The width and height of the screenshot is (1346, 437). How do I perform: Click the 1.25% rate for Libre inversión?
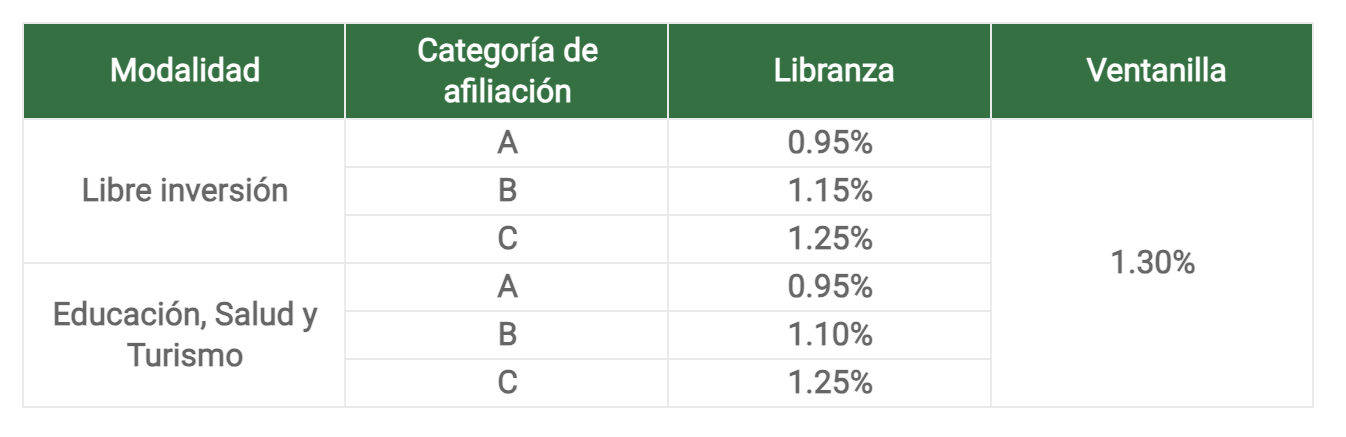click(x=830, y=239)
